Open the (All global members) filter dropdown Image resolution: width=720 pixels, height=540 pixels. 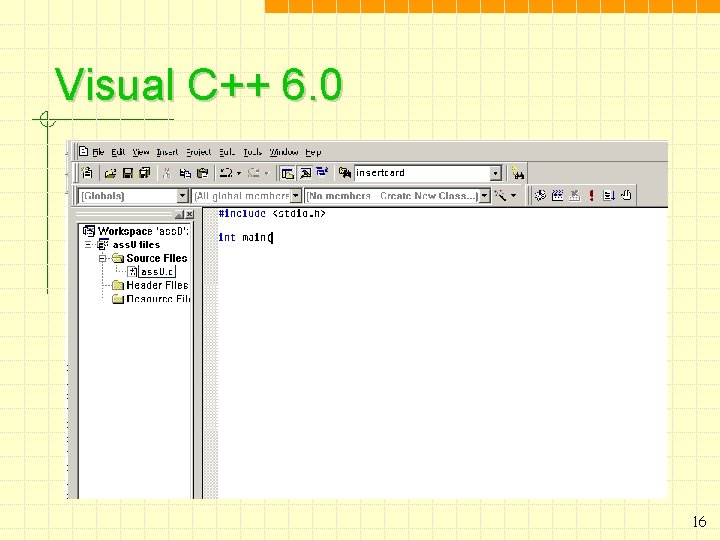(x=296, y=196)
